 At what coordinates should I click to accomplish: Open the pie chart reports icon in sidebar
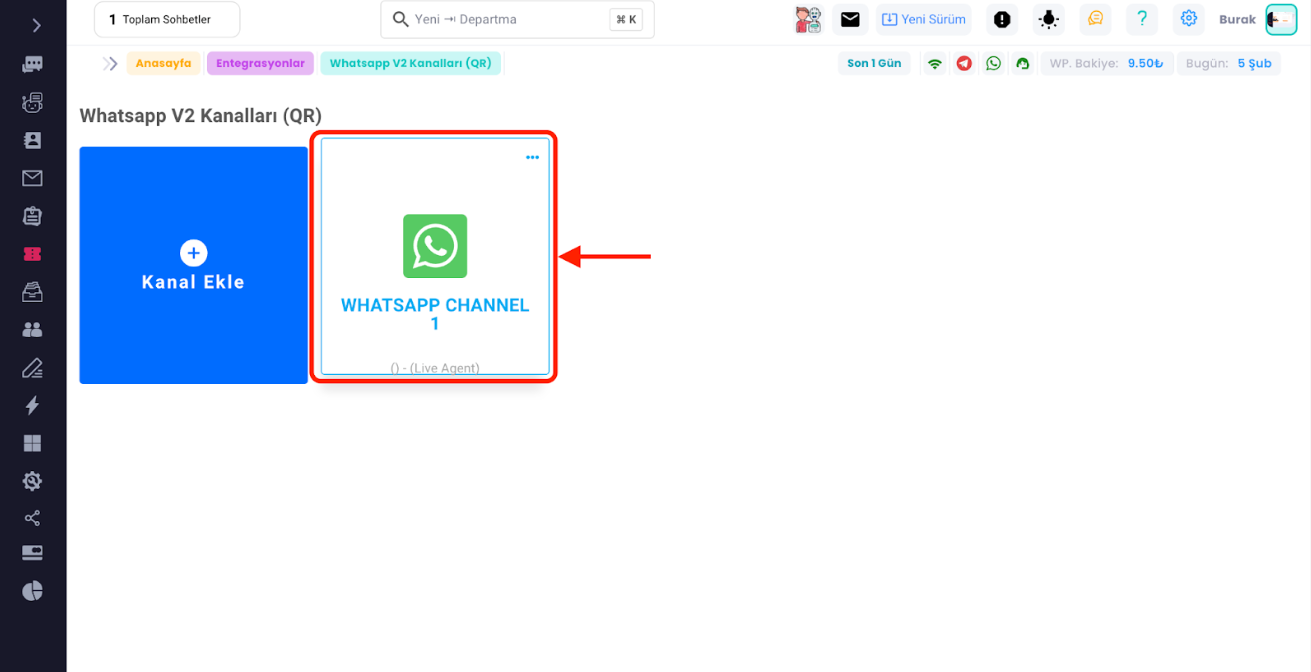click(x=32, y=591)
